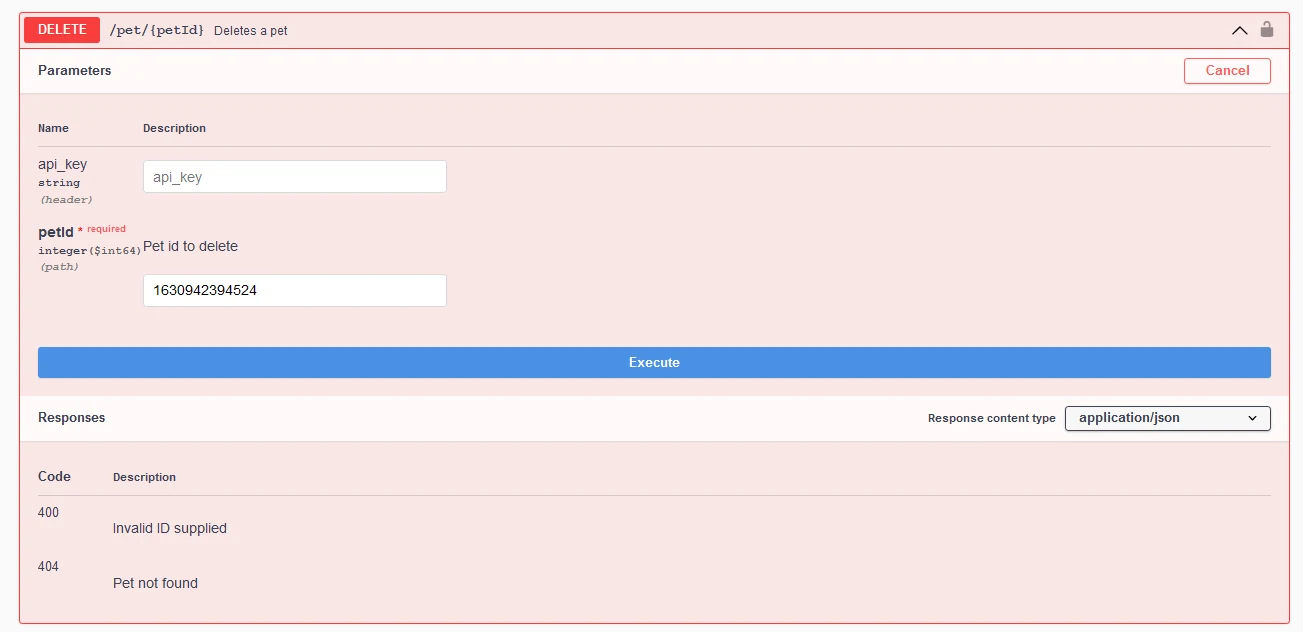Click the /pet/{petId} endpoint path
Viewport: 1303px width, 632px height.
coord(157,31)
